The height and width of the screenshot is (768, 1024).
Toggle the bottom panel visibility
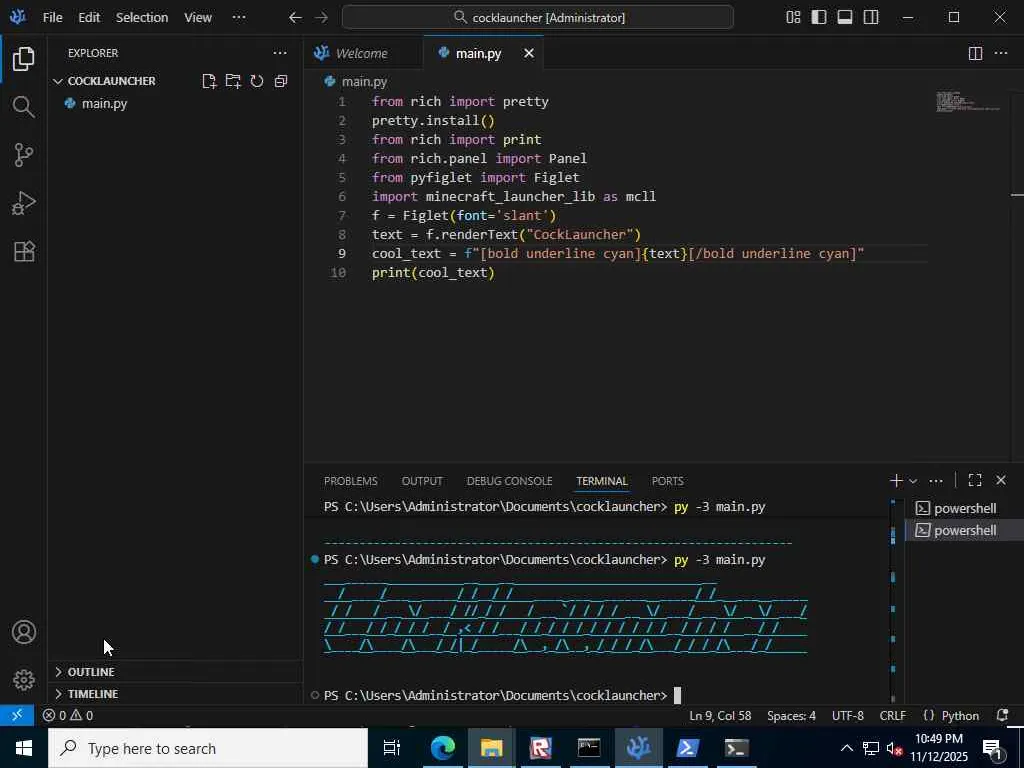point(844,18)
